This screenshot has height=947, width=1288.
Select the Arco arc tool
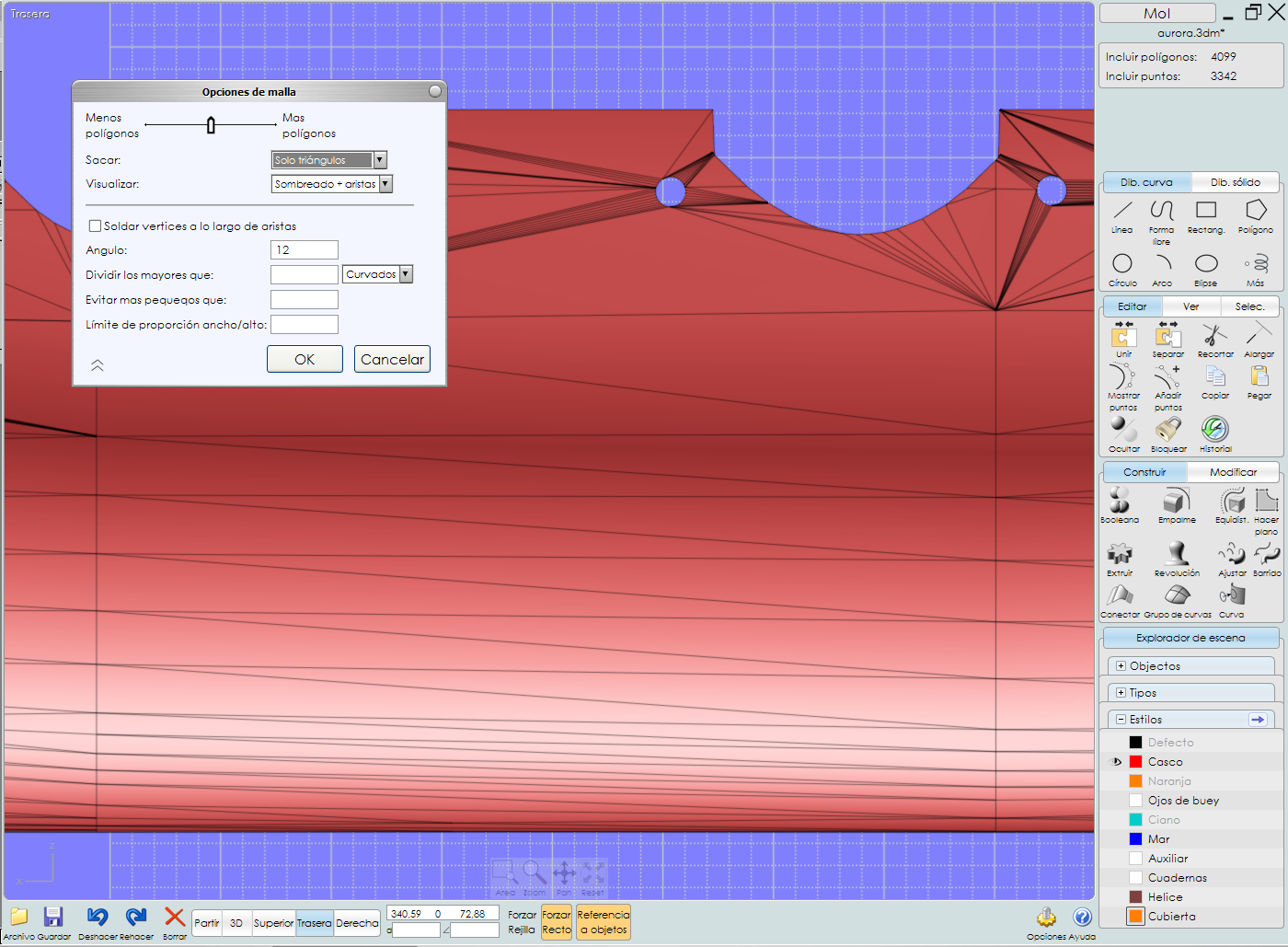1163,271
